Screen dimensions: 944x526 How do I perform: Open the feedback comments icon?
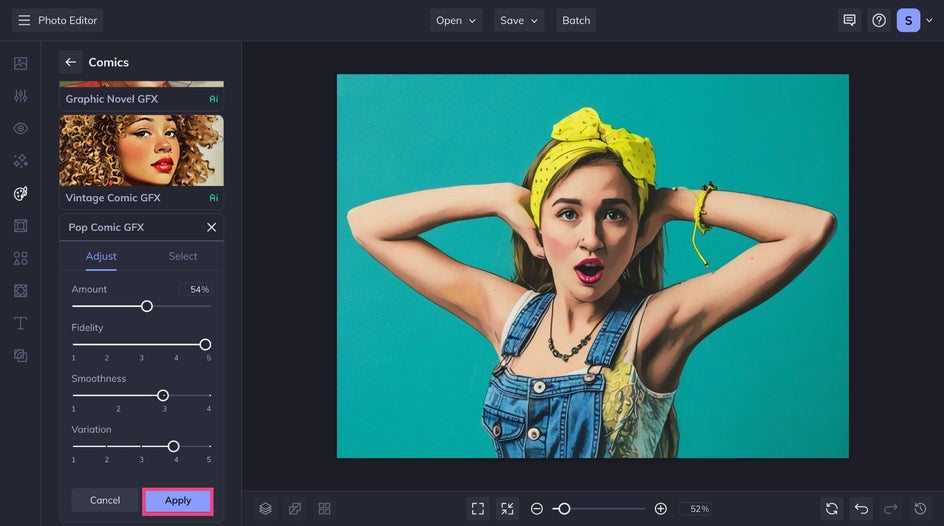pyautogui.click(x=849, y=20)
